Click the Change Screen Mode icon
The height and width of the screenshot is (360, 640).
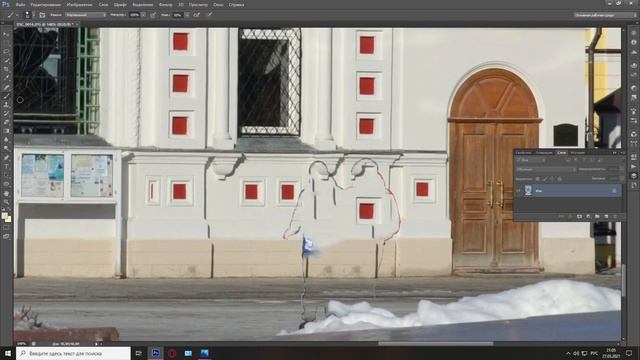pyautogui.click(x=6, y=236)
